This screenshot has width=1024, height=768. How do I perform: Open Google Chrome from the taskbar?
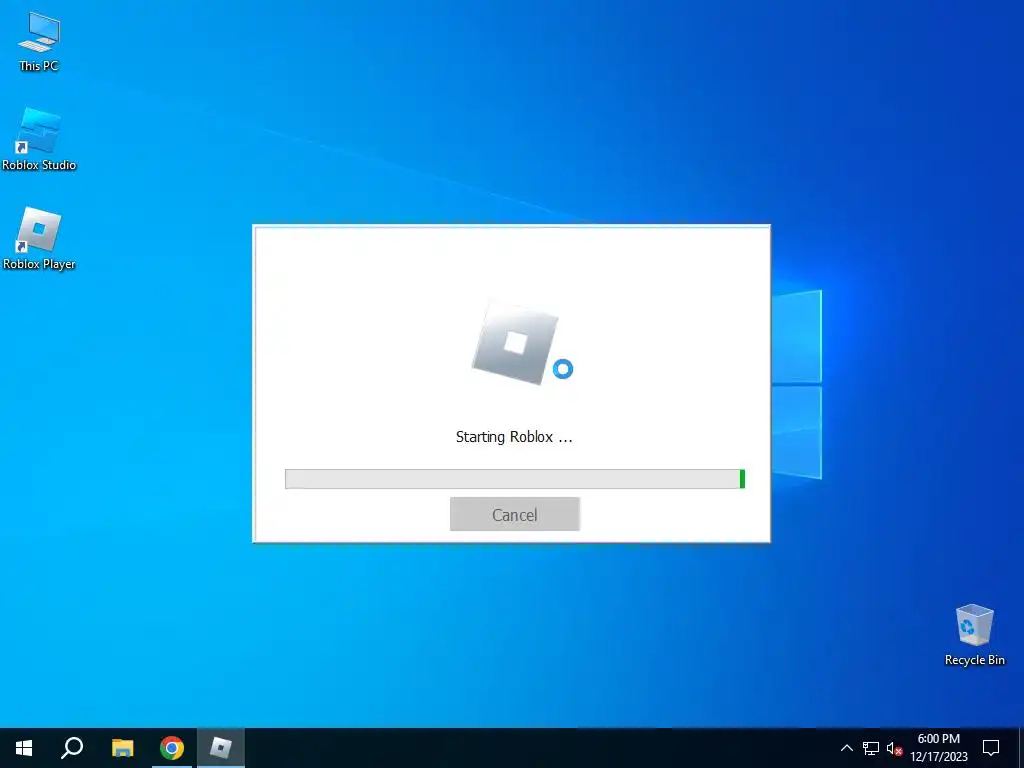(172, 748)
